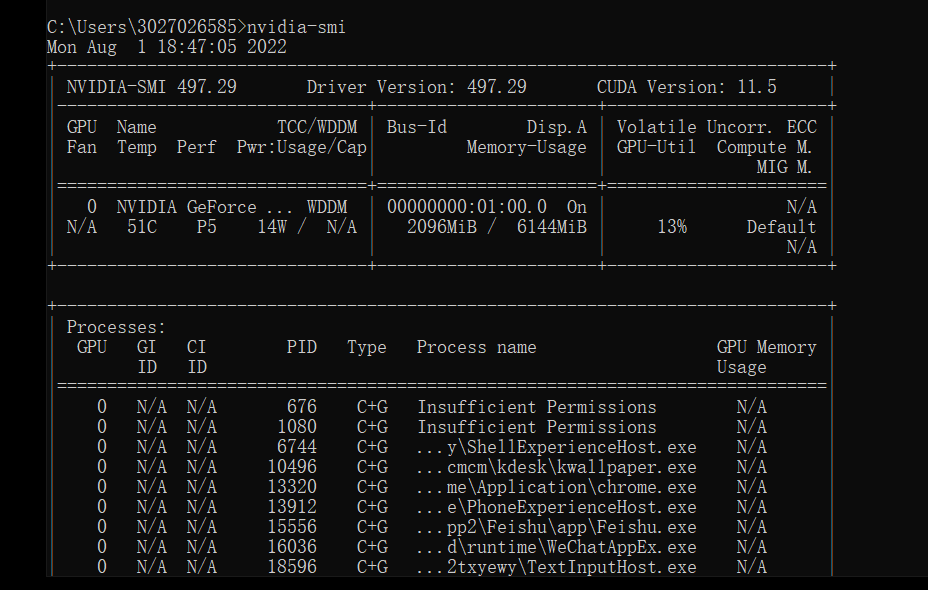The width and height of the screenshot is (928, 590).
Task: Click the Processes: section label
Action: [x=116, y=327]
